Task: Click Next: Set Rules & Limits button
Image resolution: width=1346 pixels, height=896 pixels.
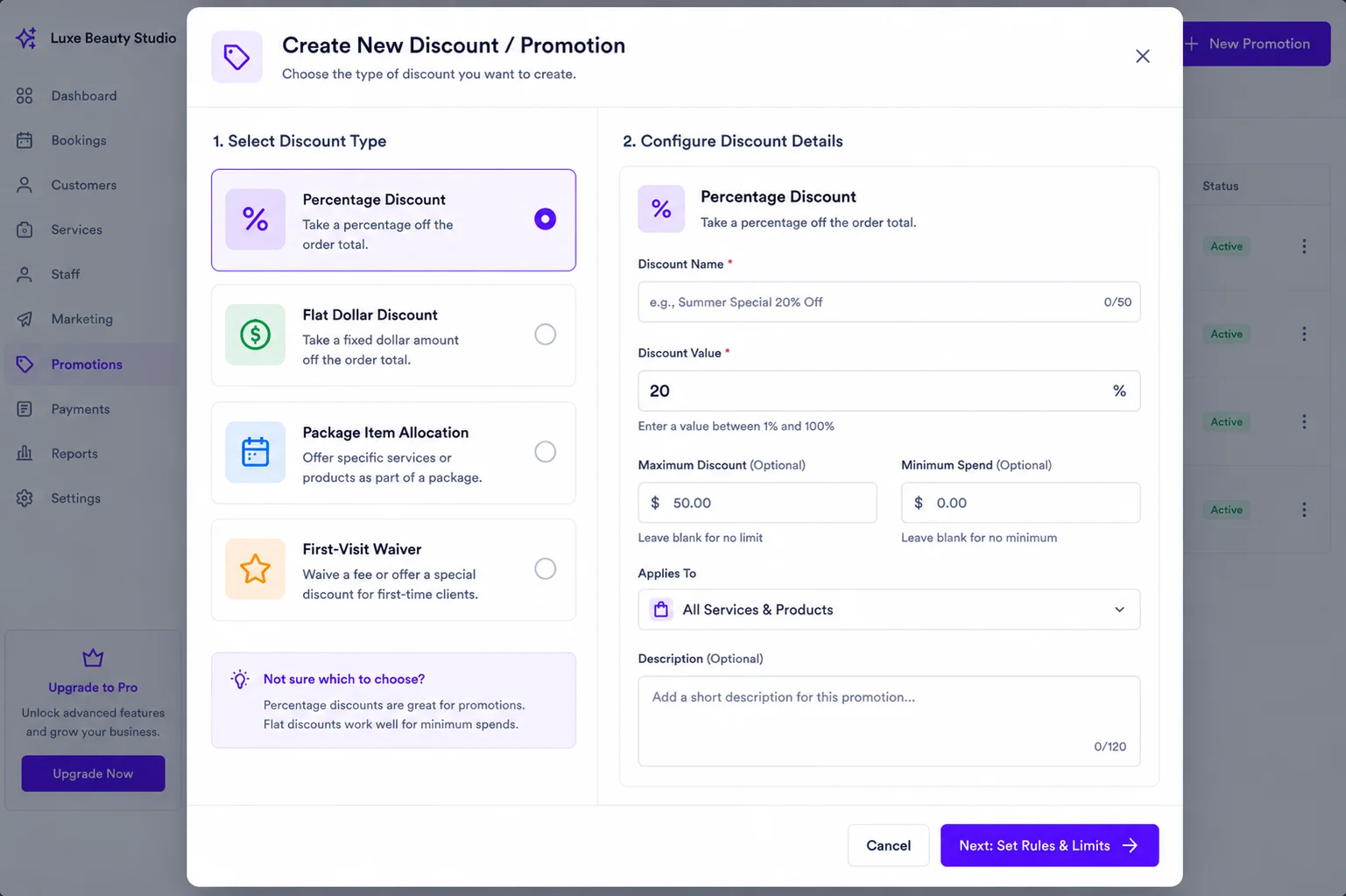Action: (x=1049, y=845)
